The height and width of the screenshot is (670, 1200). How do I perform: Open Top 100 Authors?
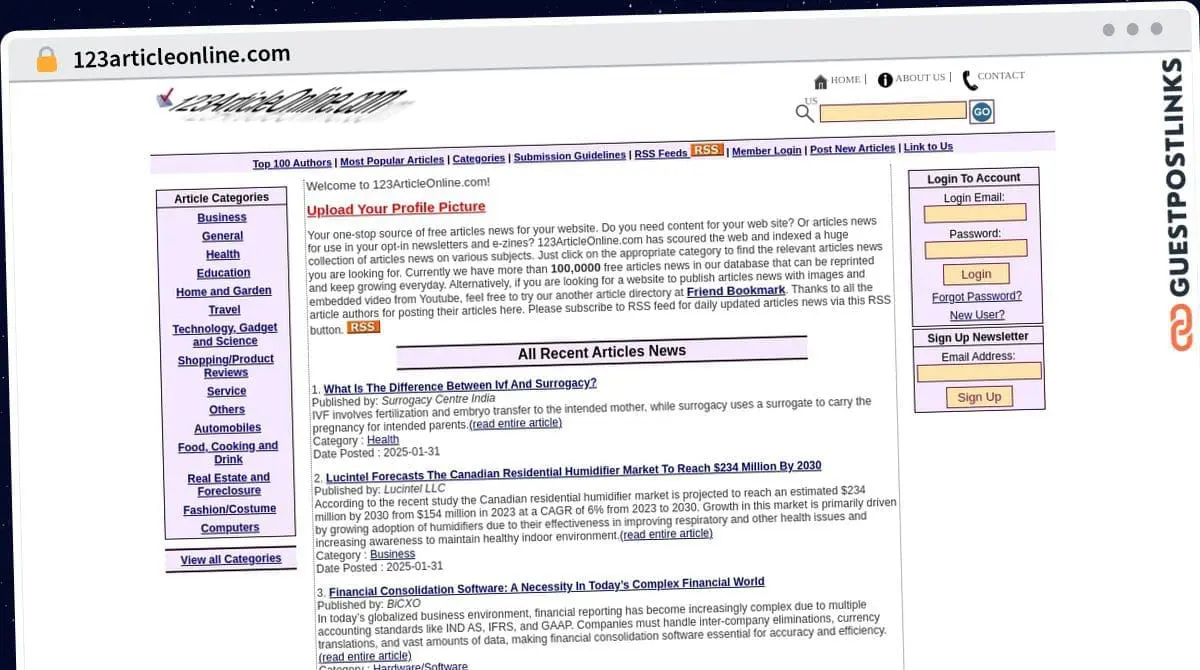(292, 163)
